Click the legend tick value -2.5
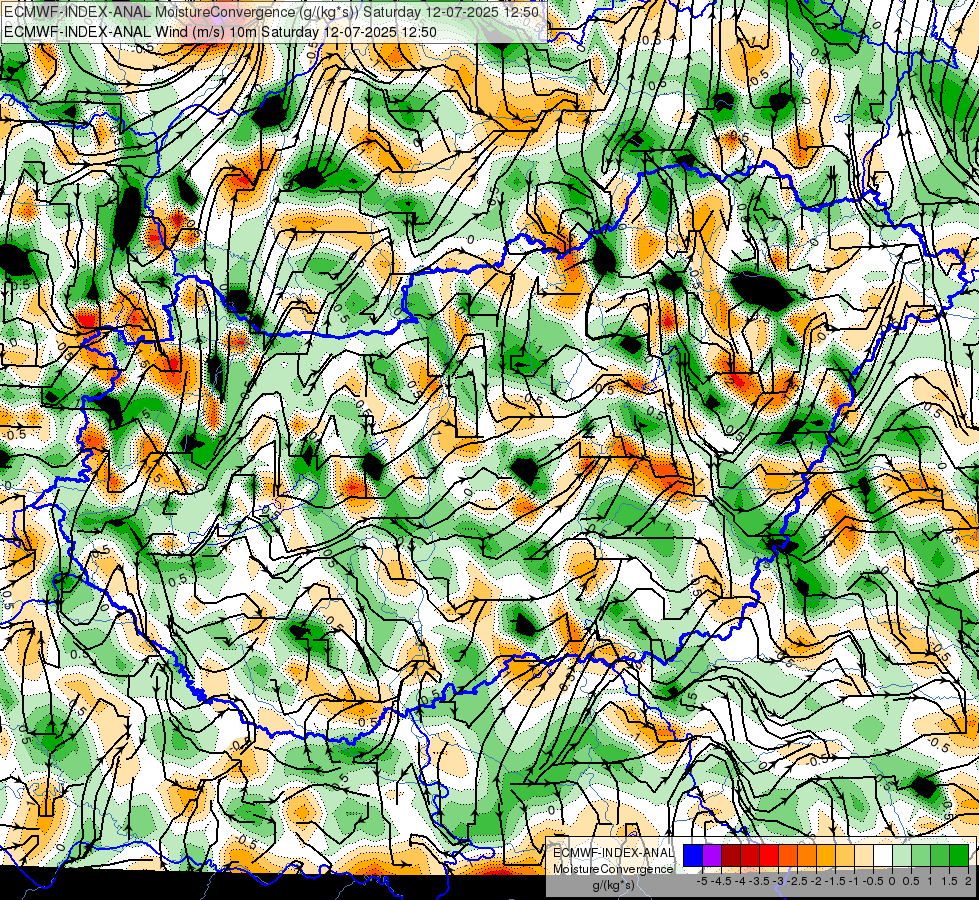Viewport: 979px width, 900px height. 797,881
